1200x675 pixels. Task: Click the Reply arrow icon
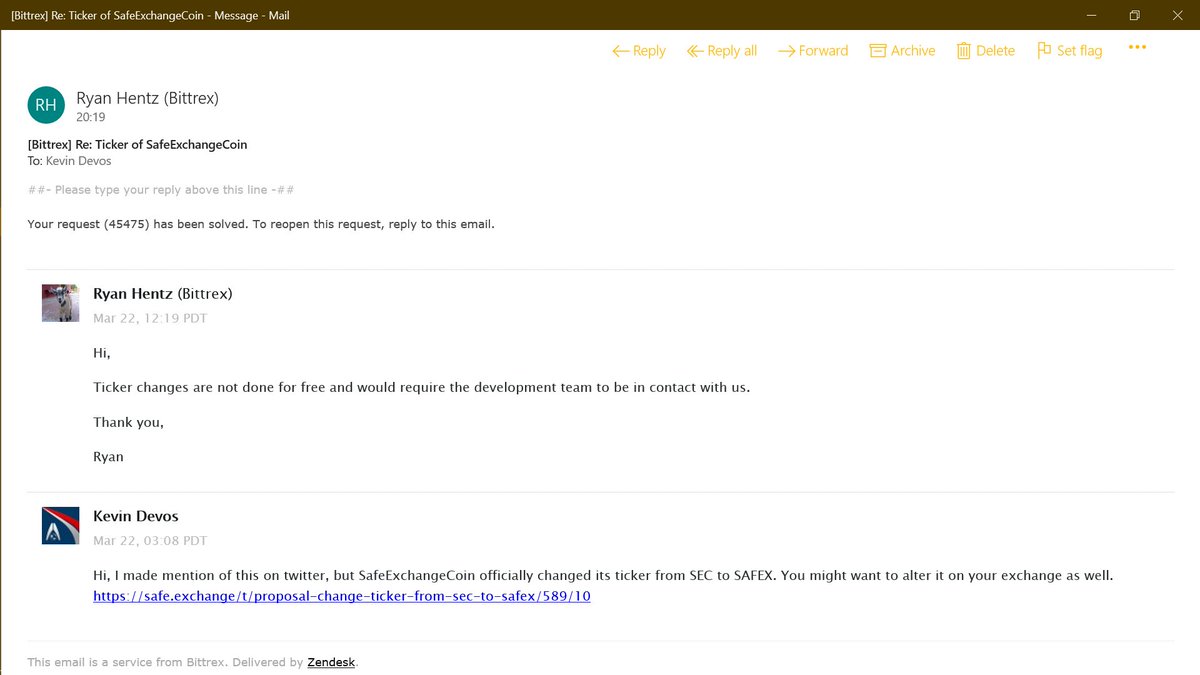[621, 51]
